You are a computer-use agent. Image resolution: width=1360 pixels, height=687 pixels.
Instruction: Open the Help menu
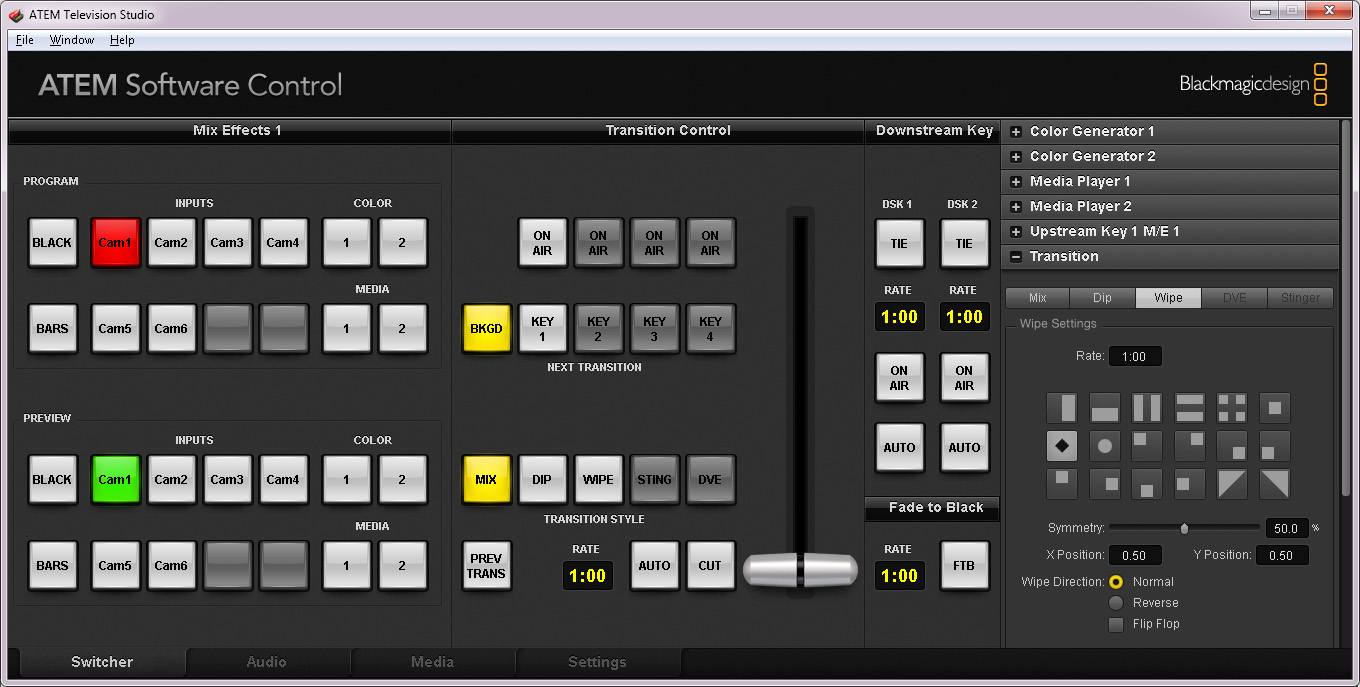point(122,40)
